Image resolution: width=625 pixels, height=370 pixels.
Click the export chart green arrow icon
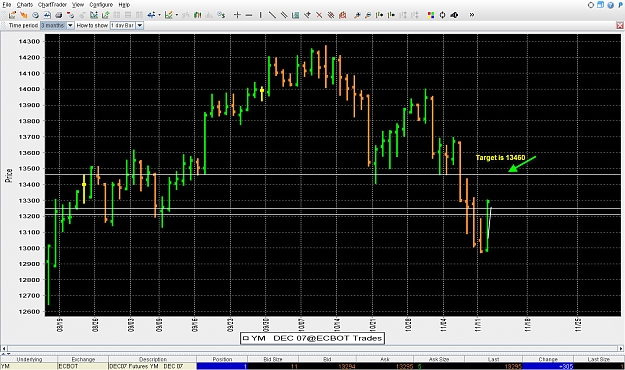pos(106,15)
